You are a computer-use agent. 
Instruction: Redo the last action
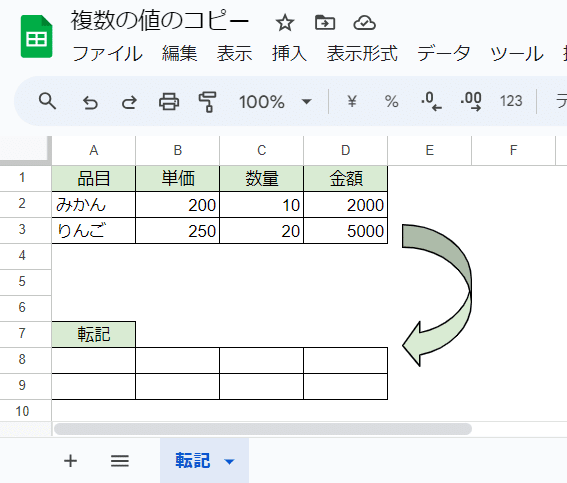coord(129,103)
